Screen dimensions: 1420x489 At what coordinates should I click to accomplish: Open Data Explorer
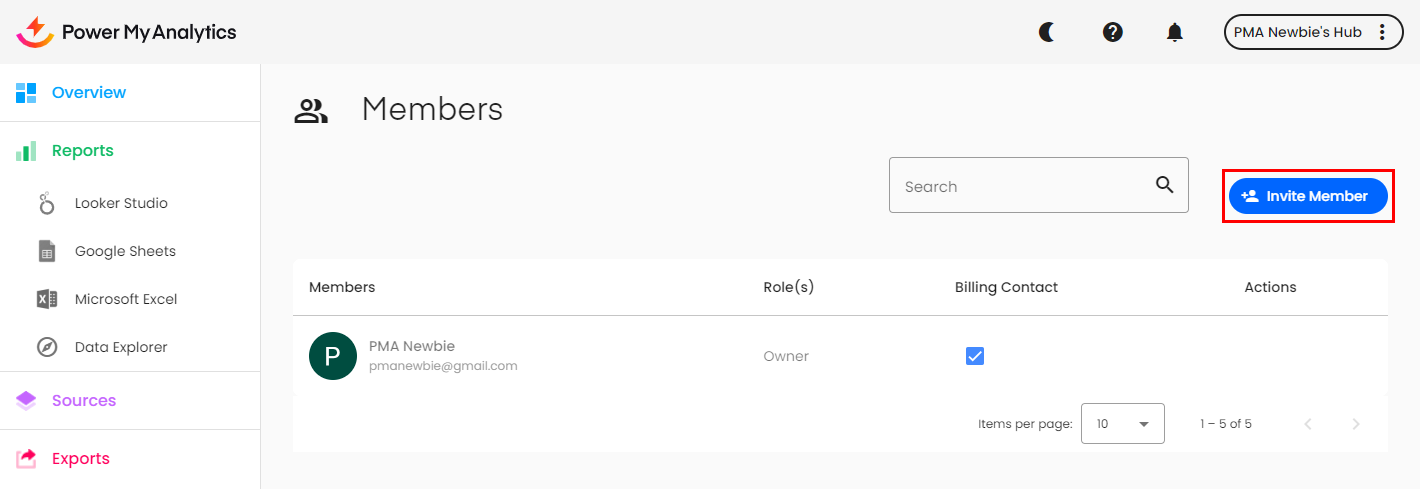coord(121,347)
